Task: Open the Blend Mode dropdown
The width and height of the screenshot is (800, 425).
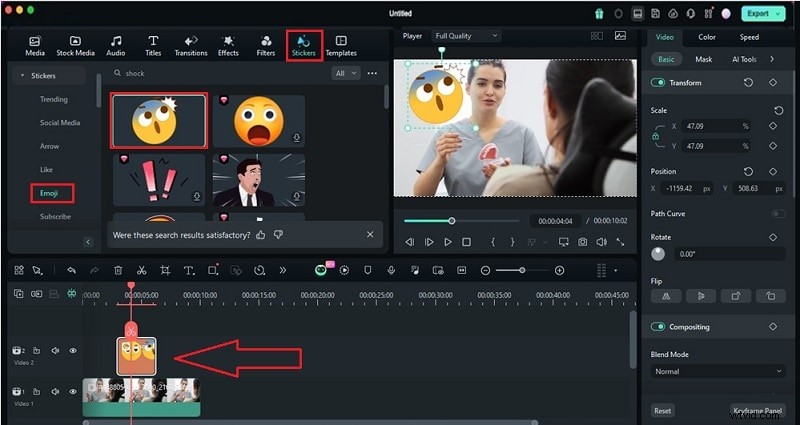Action: (x=718, y=371)
